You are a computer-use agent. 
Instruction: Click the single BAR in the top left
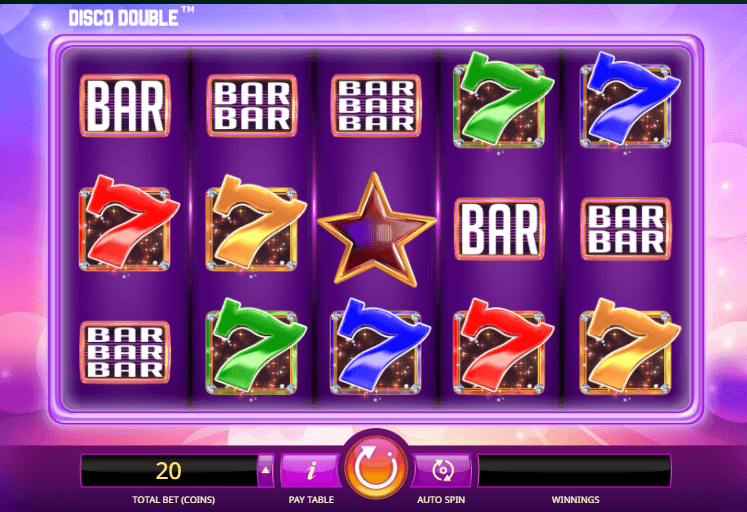[x=125, y=106]
